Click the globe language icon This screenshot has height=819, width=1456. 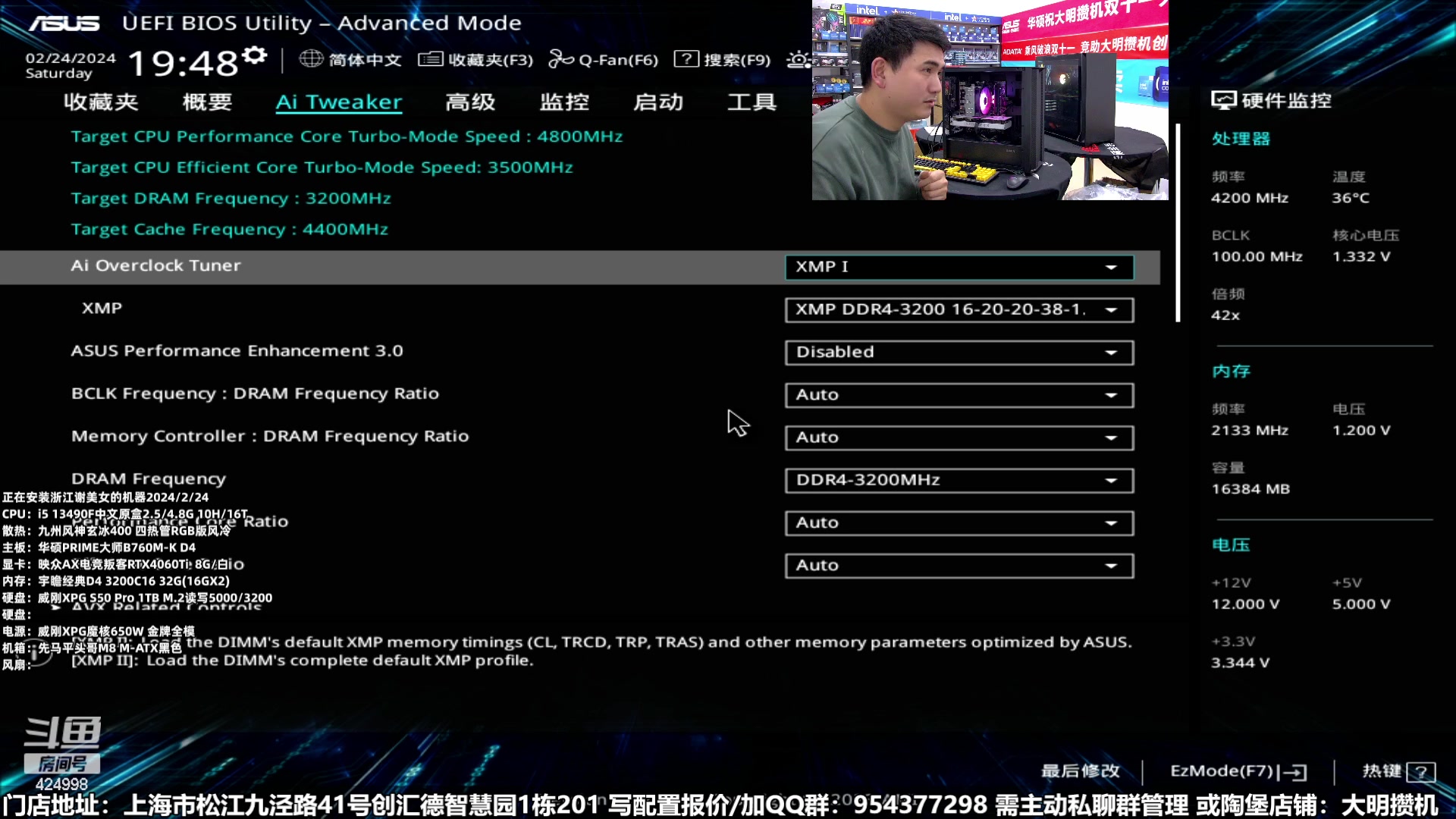pos(311,58)
